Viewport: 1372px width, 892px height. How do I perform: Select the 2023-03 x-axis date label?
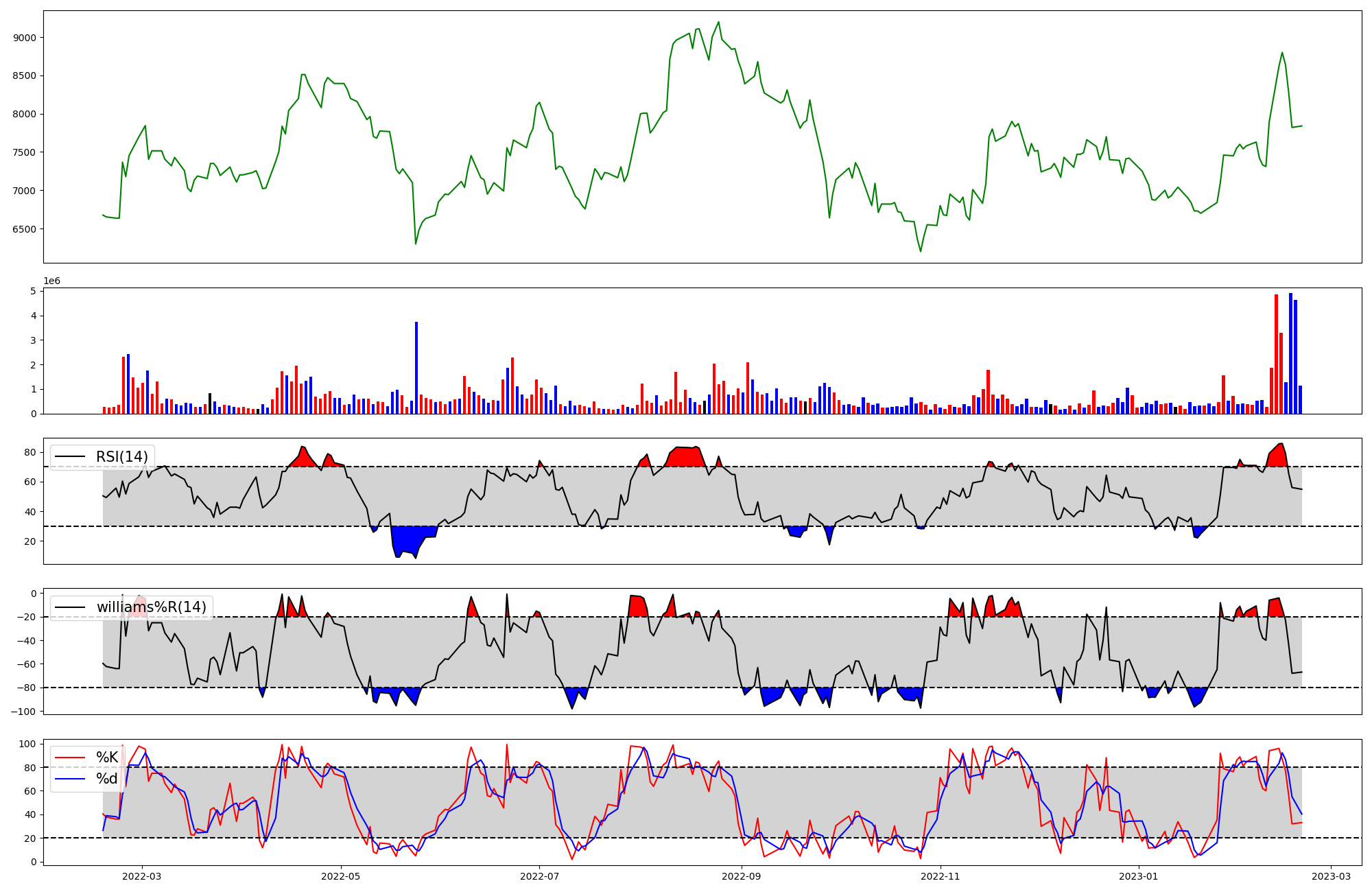tap(1332, 876)
